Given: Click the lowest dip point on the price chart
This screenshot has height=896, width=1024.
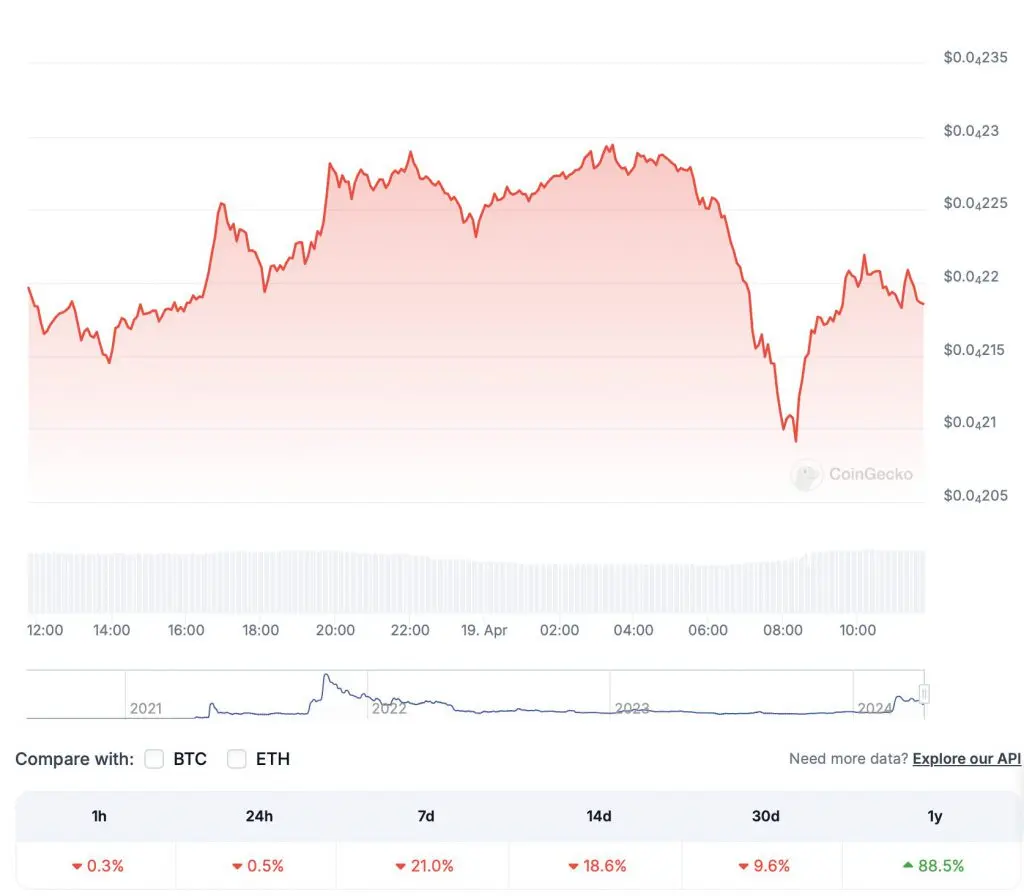Looking at the screenshot, I should 795,440.
